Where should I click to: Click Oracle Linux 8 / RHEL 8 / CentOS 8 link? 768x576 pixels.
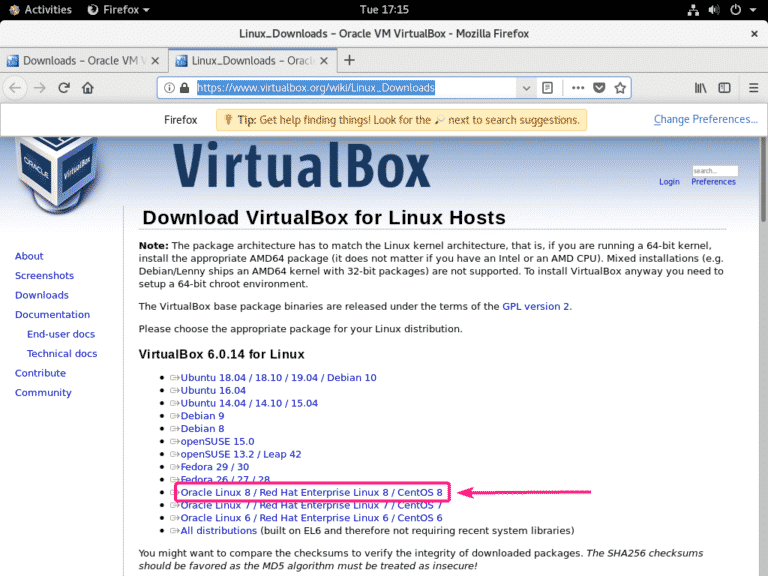tap(311, 493)
